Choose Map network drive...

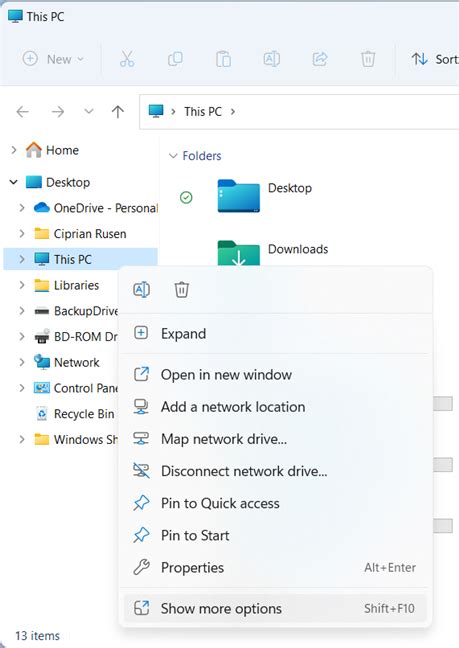[x=275, y=439]
